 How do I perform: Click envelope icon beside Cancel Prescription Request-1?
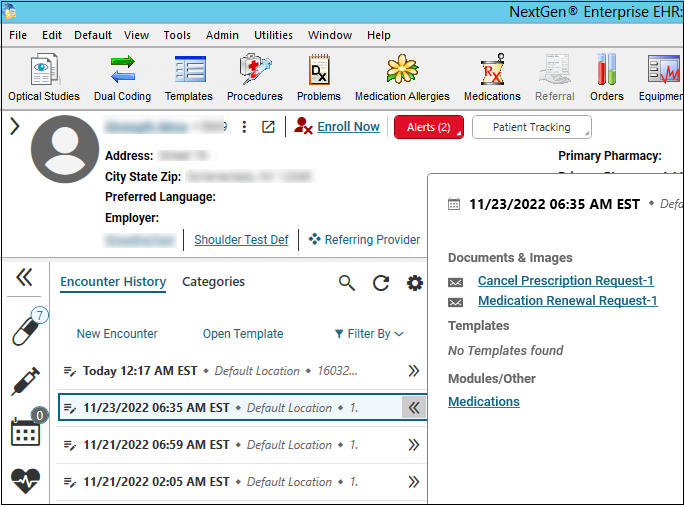coord(455,282)
